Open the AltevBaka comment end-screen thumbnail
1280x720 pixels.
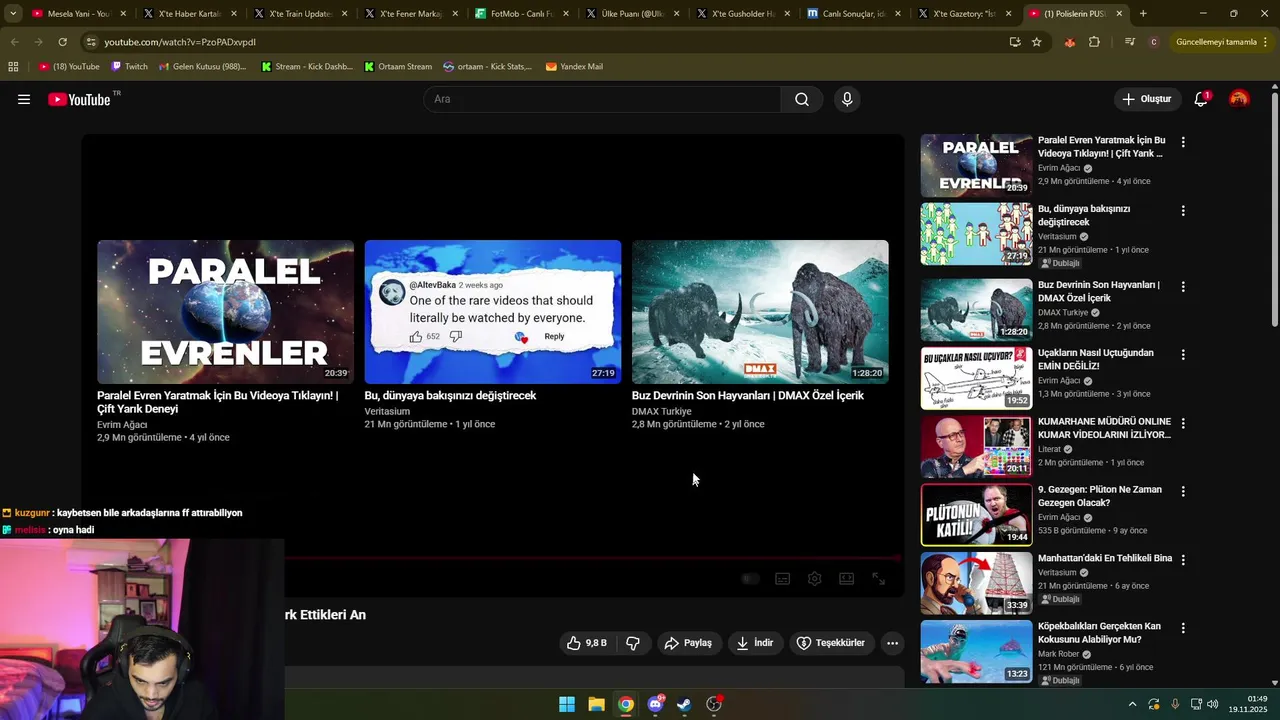493,312
